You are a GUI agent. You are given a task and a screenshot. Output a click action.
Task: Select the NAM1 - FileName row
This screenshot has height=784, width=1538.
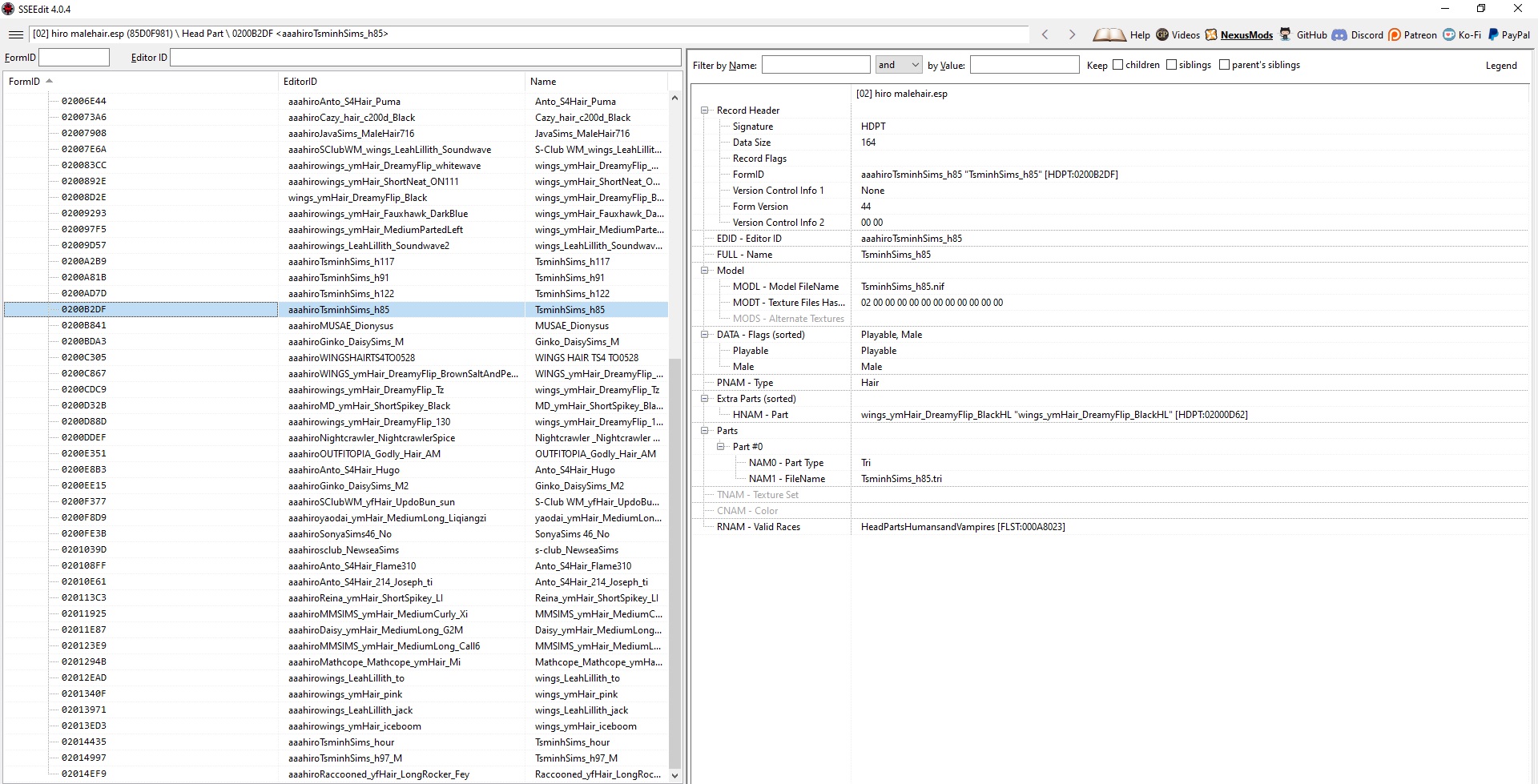coord(1110,479)
